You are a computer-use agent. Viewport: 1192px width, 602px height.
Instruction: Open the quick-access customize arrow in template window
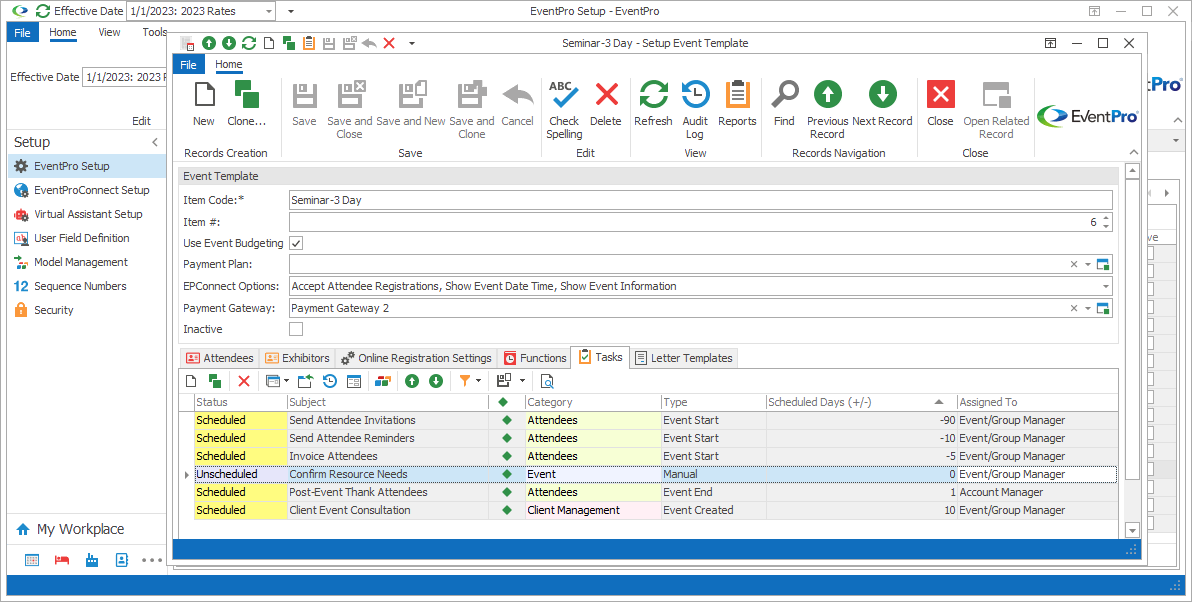coord(411,43)
